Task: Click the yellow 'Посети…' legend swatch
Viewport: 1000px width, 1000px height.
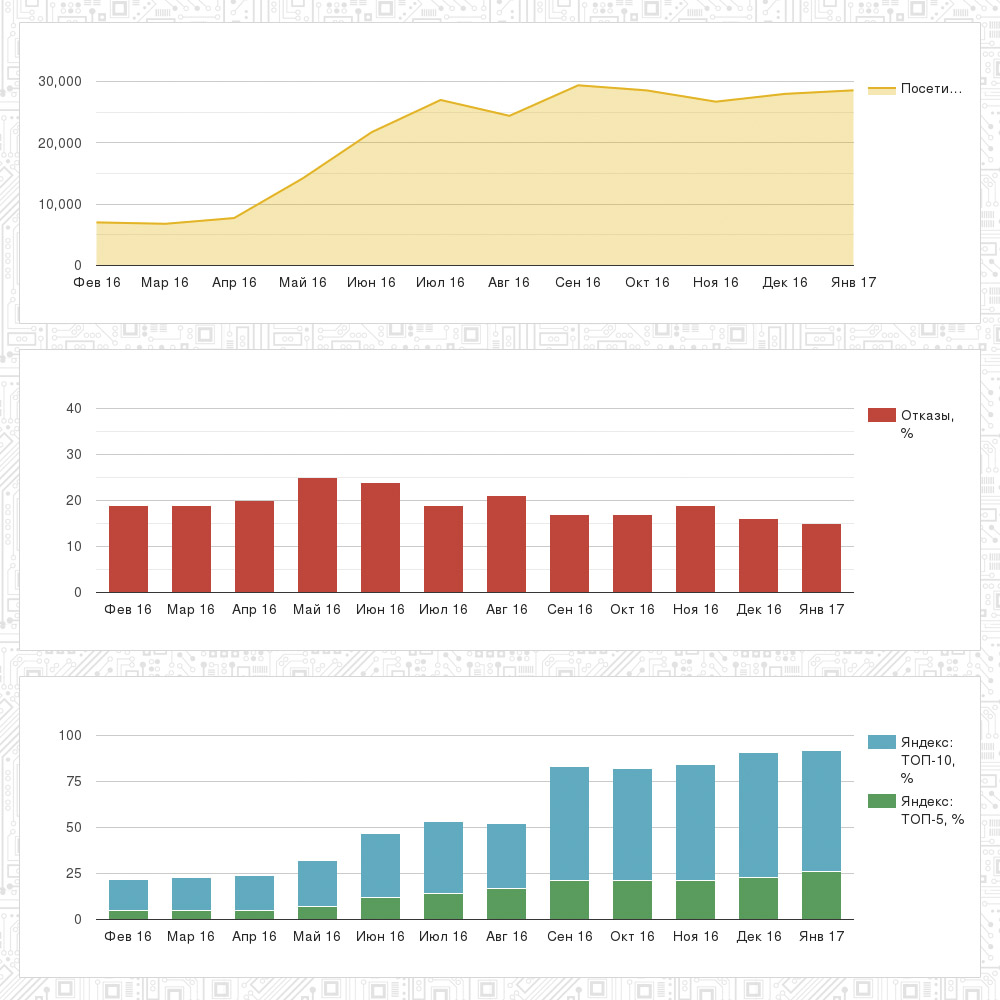Action: (x=881, y=90)
